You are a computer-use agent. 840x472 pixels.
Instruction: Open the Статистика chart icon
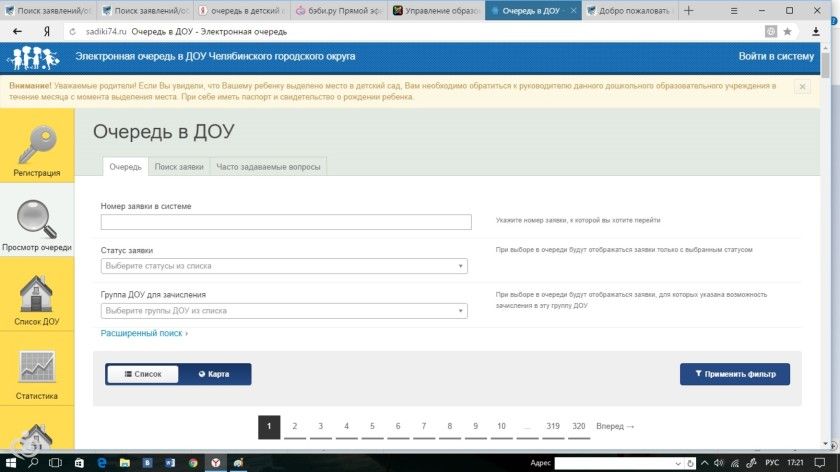[x=36, y=367]
